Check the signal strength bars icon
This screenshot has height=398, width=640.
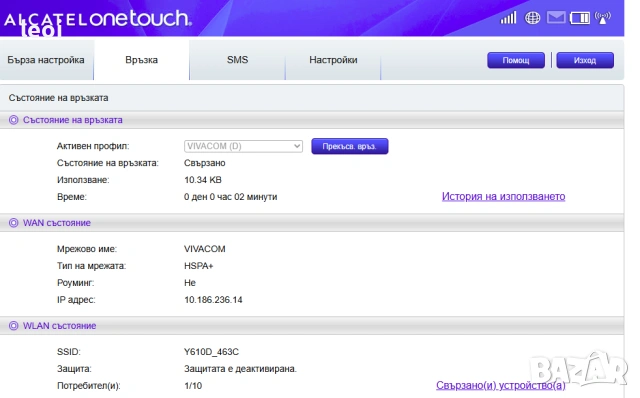tap(508, 18)
